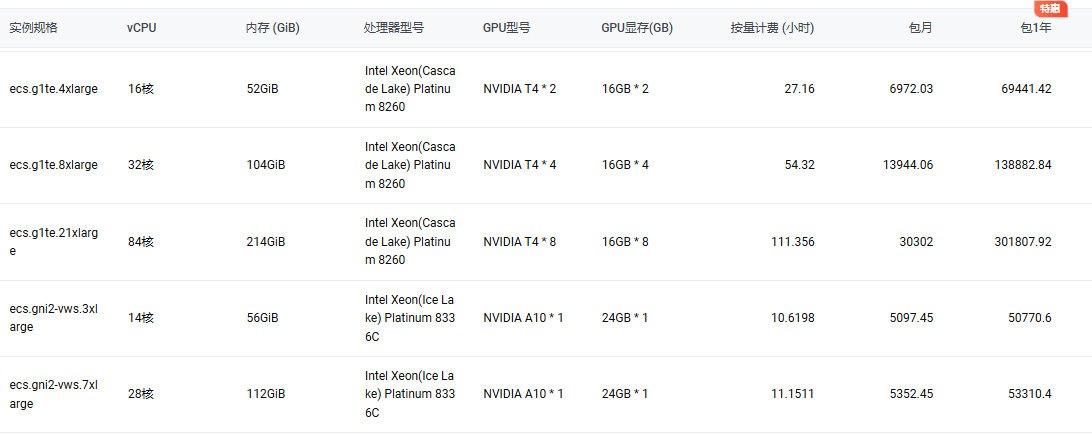Select the ecs.gni2-vws.7xlarge instance name
1092x435 pixels.
click(54, 394)
